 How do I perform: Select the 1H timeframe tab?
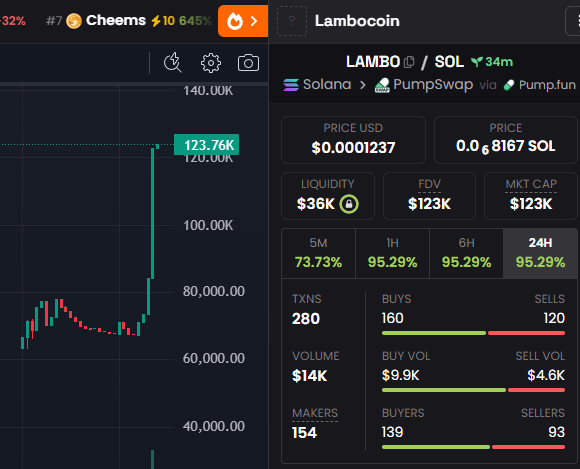tap(392, 253)
